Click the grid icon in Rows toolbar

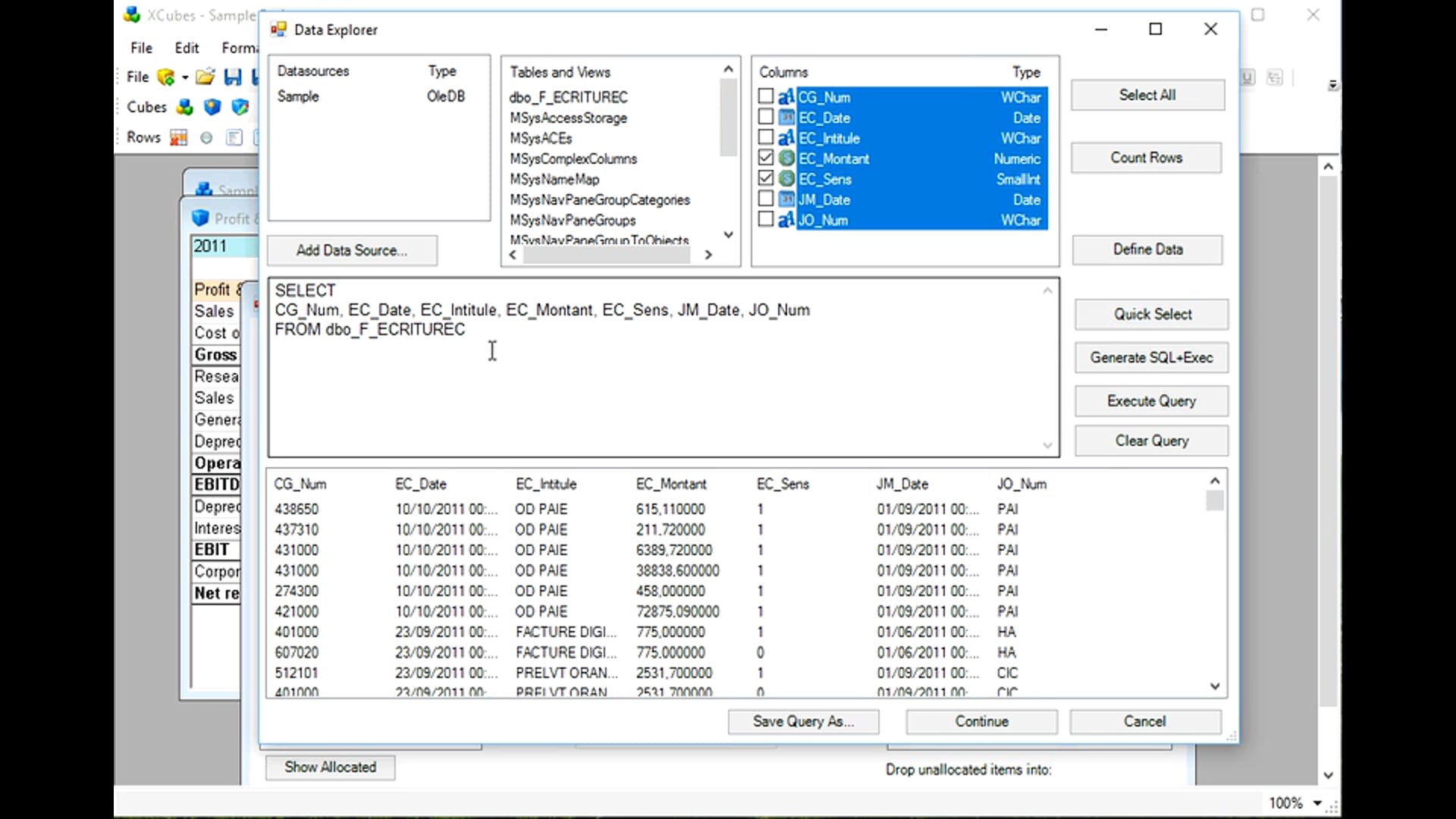click(178, 137)
